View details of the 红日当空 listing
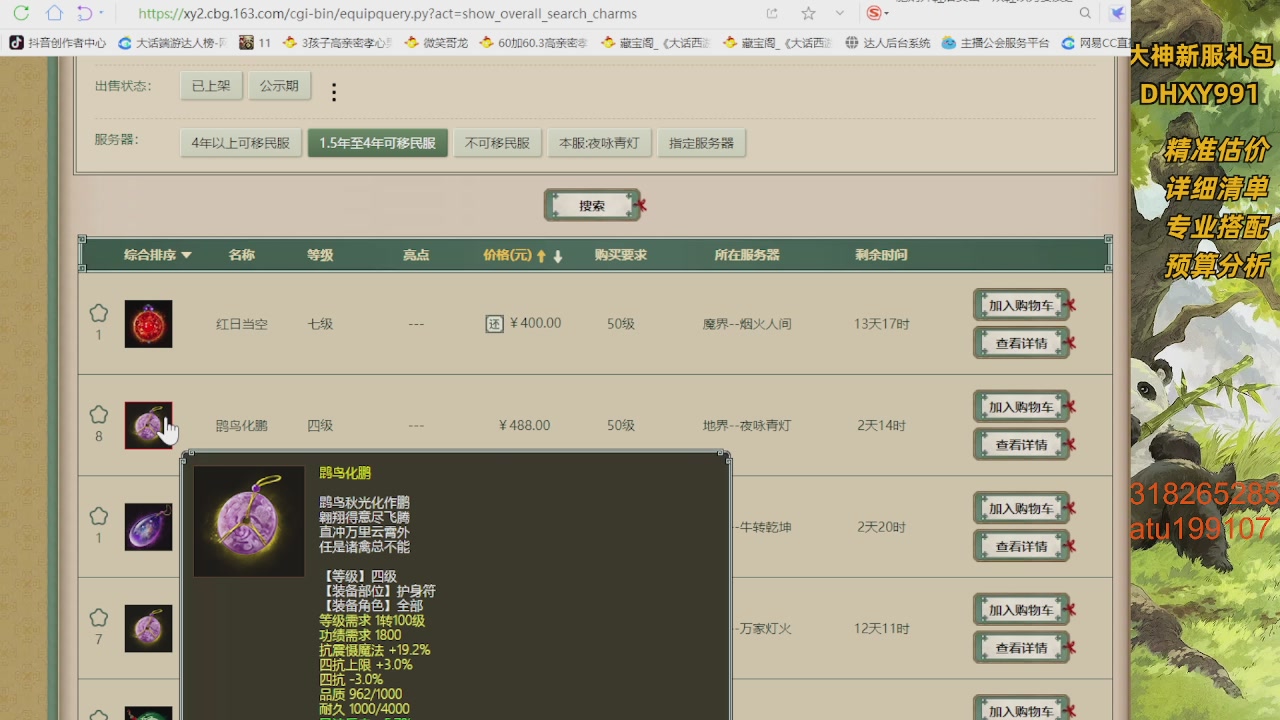This screenshot has width=1280, height=720. (x=1021, y=343)
